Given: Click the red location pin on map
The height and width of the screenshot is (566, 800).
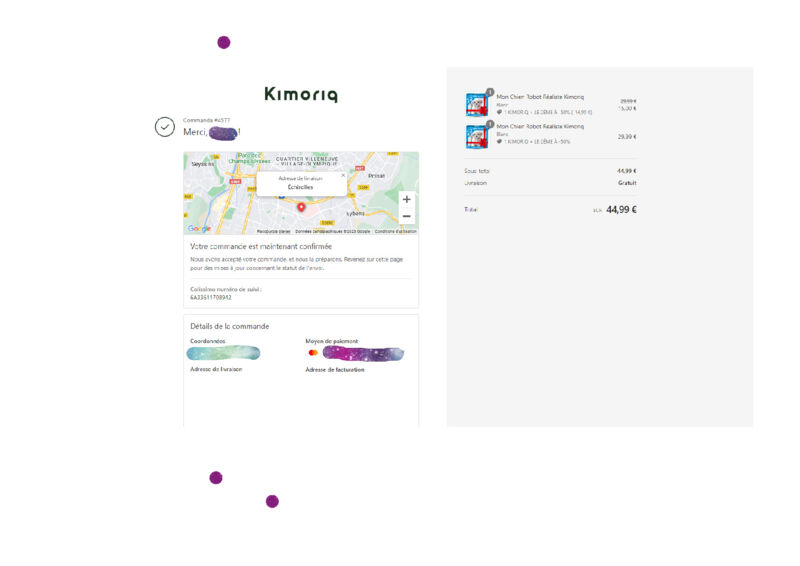Looking at the screenshot, I should point(301,207).
